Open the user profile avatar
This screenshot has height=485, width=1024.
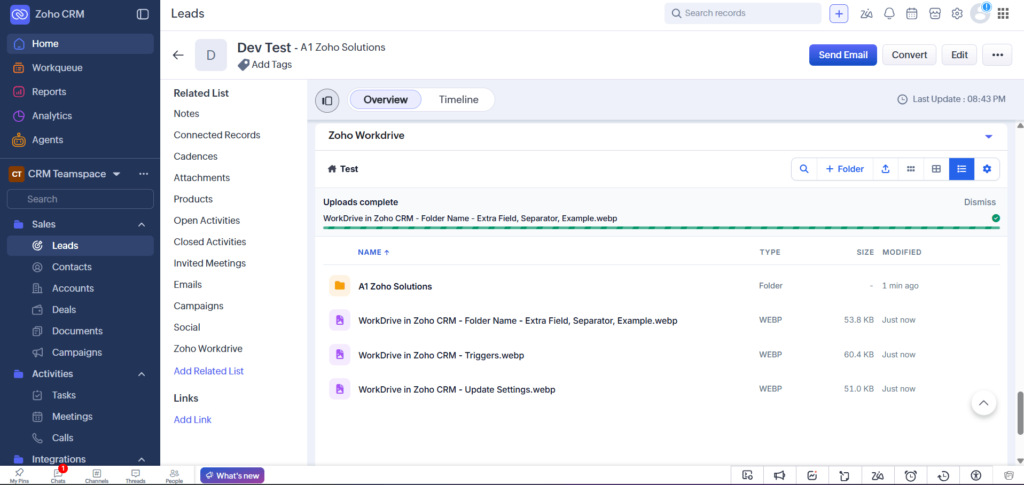(980, 14)
